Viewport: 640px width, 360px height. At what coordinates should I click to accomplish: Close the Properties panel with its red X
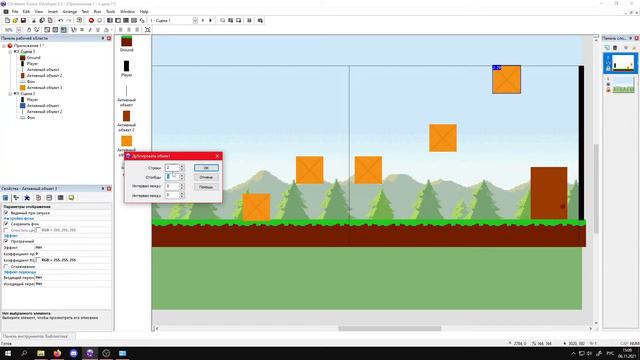(x=109, y=189)
